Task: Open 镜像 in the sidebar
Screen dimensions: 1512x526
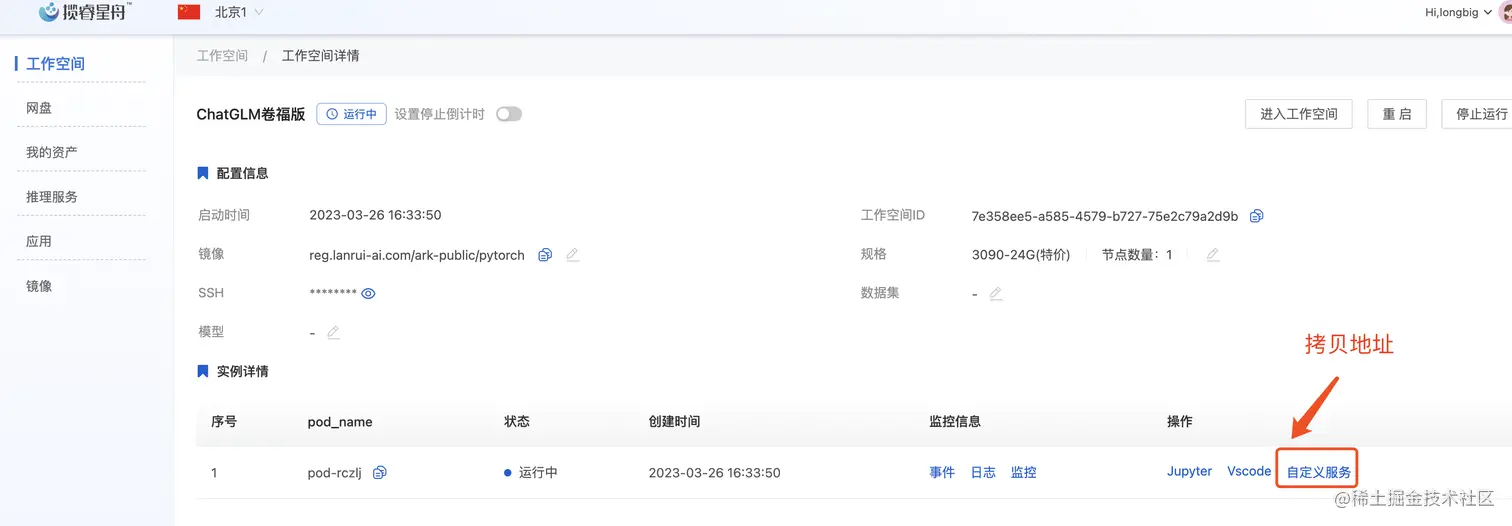Action: (x=39, y=286)
